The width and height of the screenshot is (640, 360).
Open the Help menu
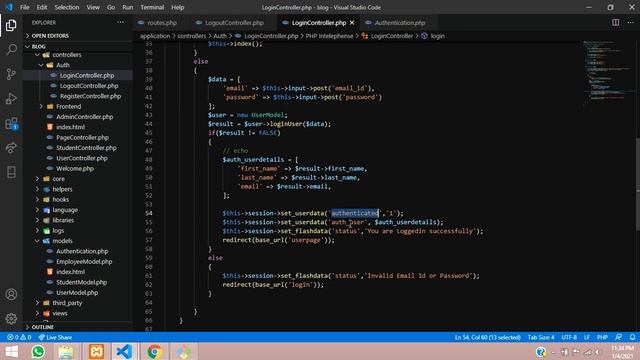[178, 7]
